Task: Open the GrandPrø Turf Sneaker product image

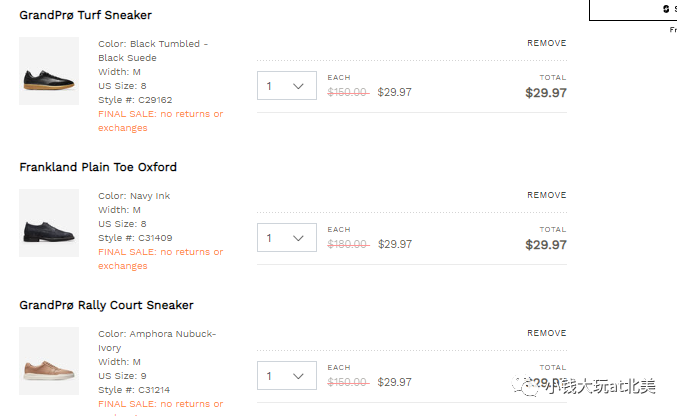Action: point(49,71)
